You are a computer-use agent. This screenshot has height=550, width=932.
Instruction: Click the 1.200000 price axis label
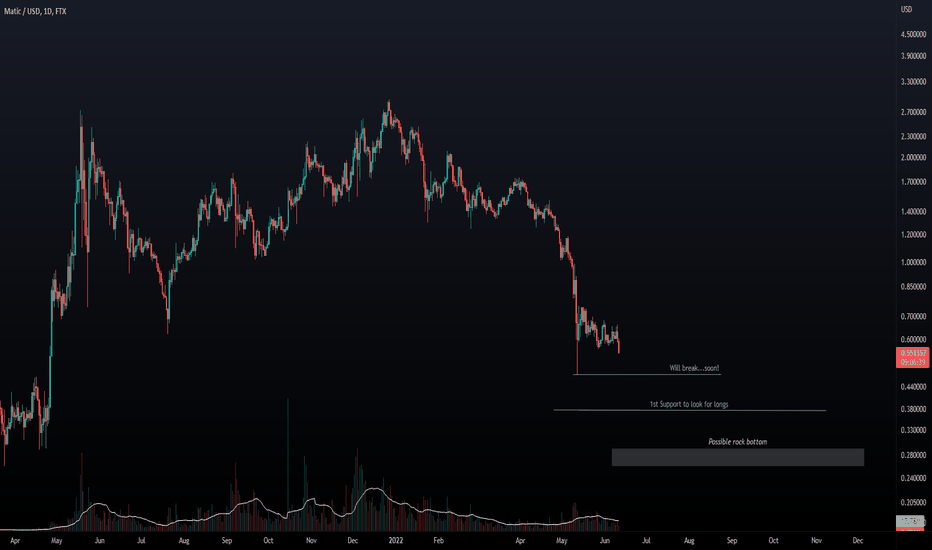913,235
